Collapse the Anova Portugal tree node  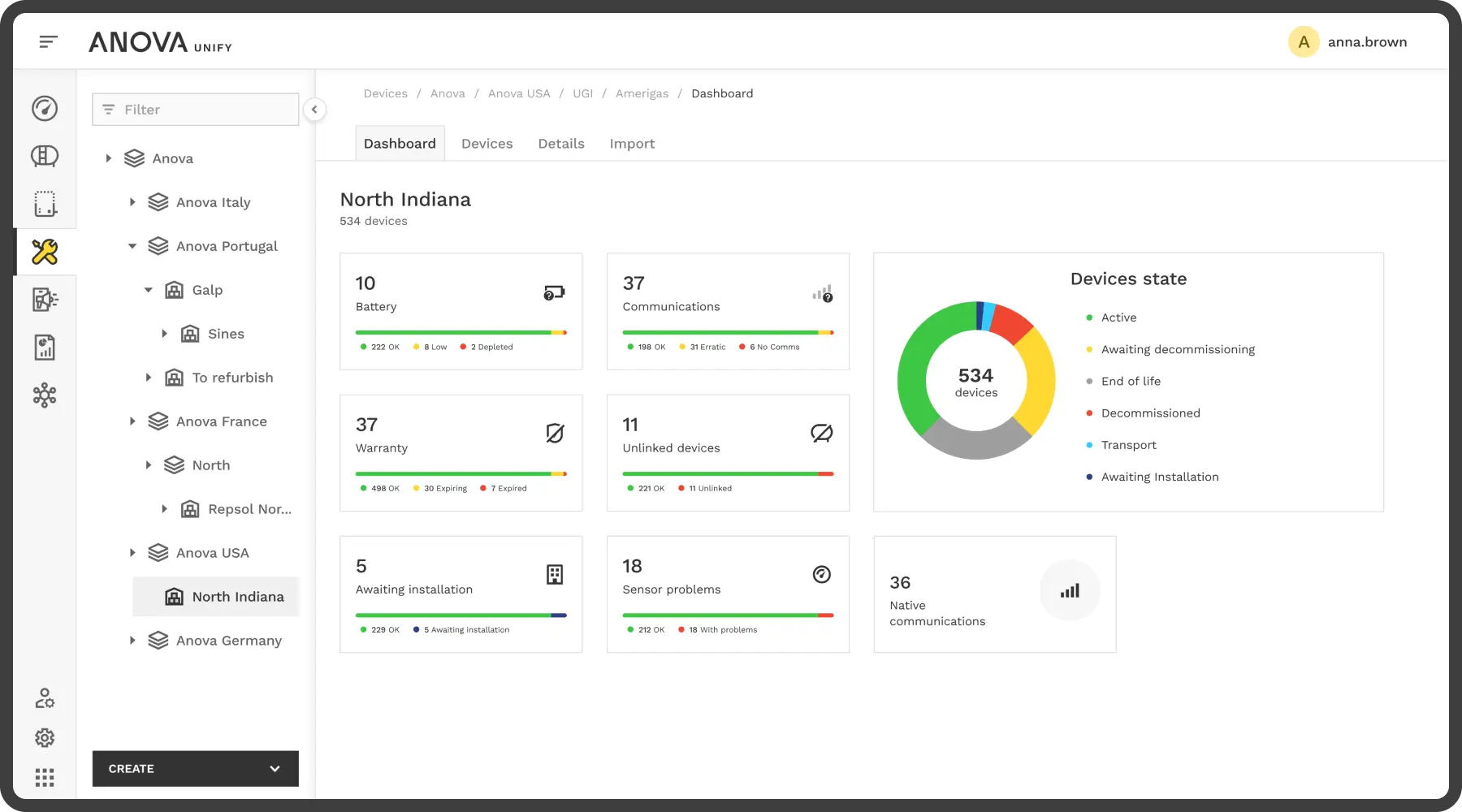point(132,246)
